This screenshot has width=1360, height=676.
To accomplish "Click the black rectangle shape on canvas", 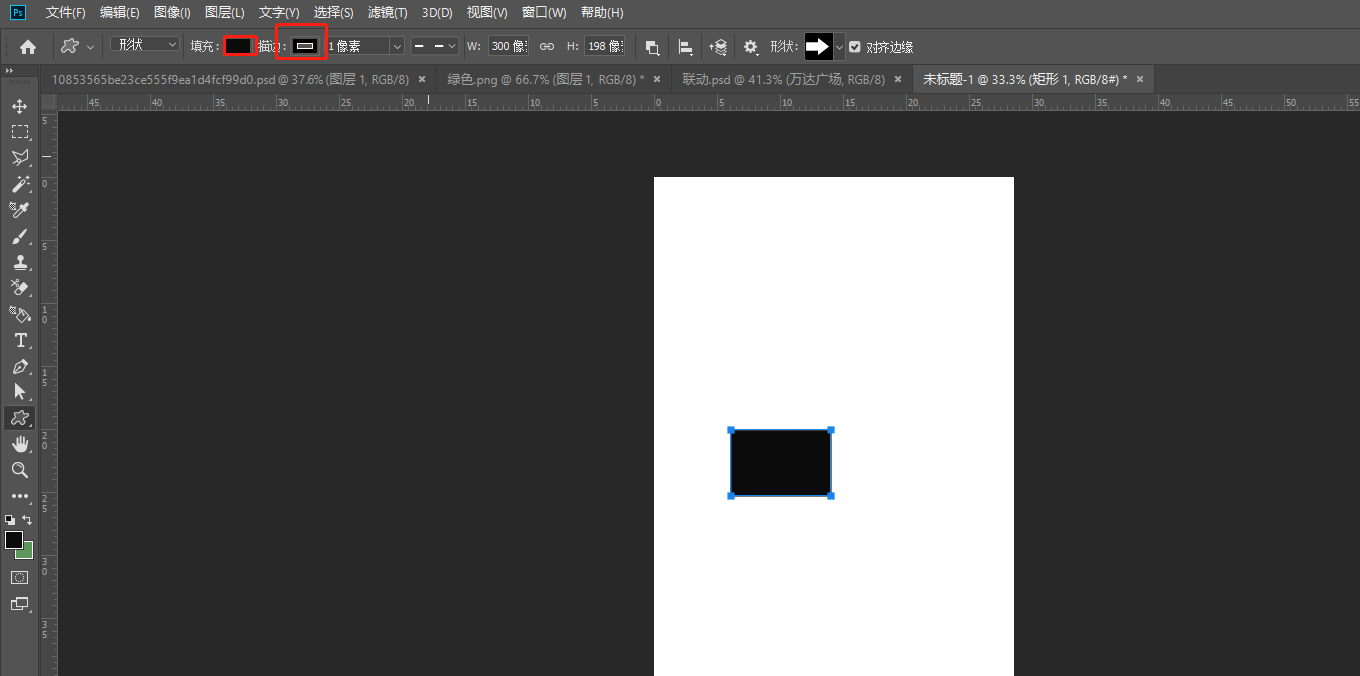I will (781, 463).
